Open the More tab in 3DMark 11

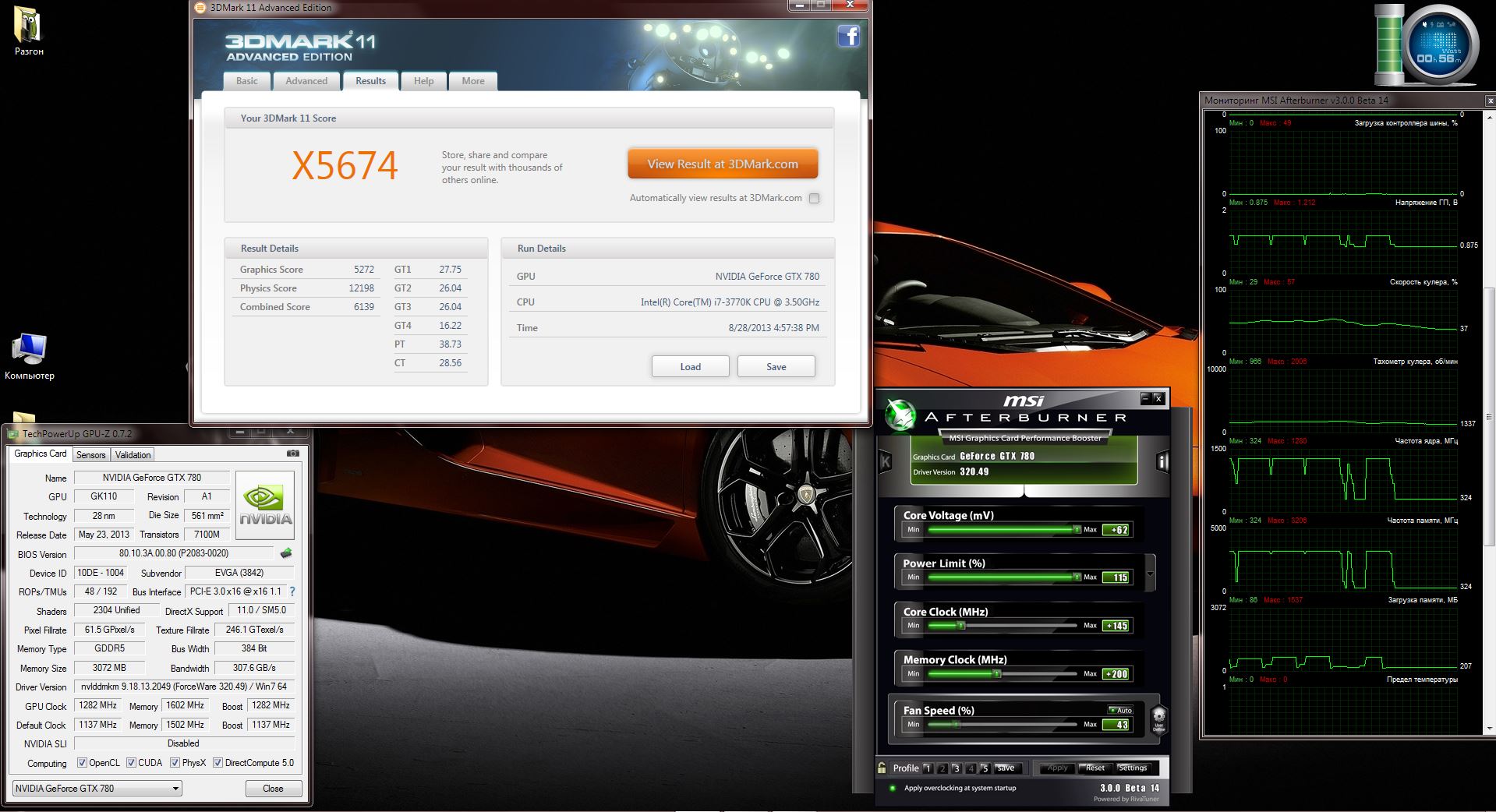[x=473, y=81]
